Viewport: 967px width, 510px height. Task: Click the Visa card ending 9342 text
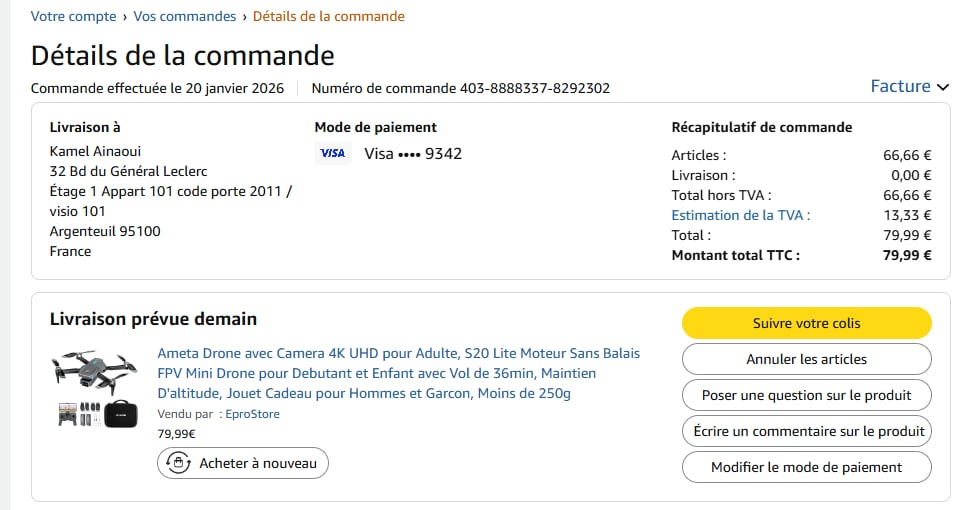pyautogui.click(x=413, y=153)
